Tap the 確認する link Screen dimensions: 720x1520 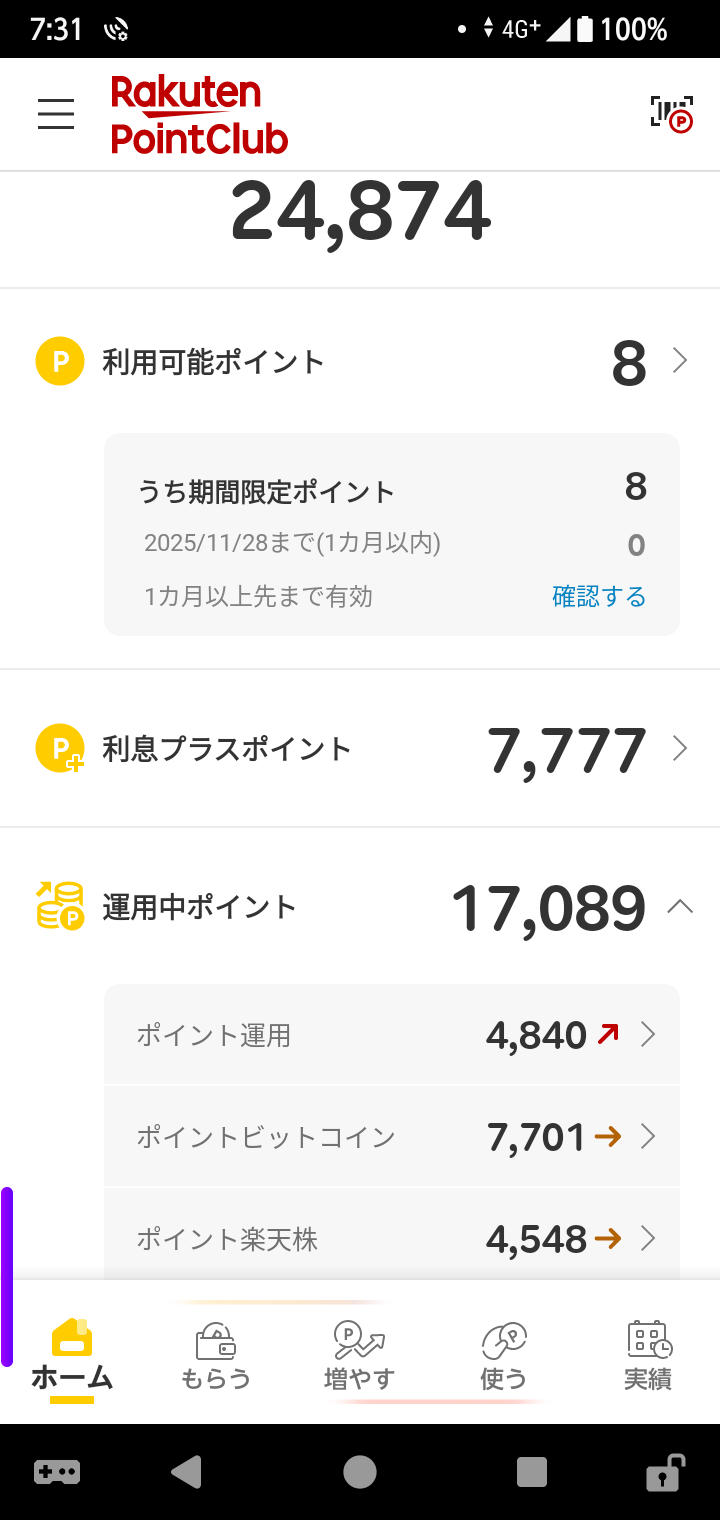(x=599, y=597)
